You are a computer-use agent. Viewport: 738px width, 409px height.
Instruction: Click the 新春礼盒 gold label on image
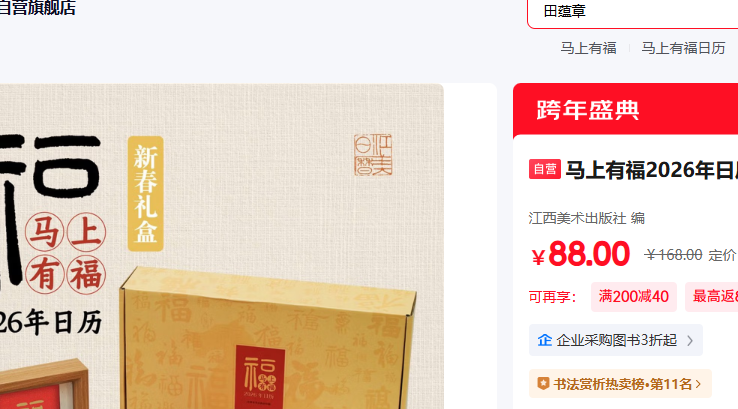click(x=145, y=193)
